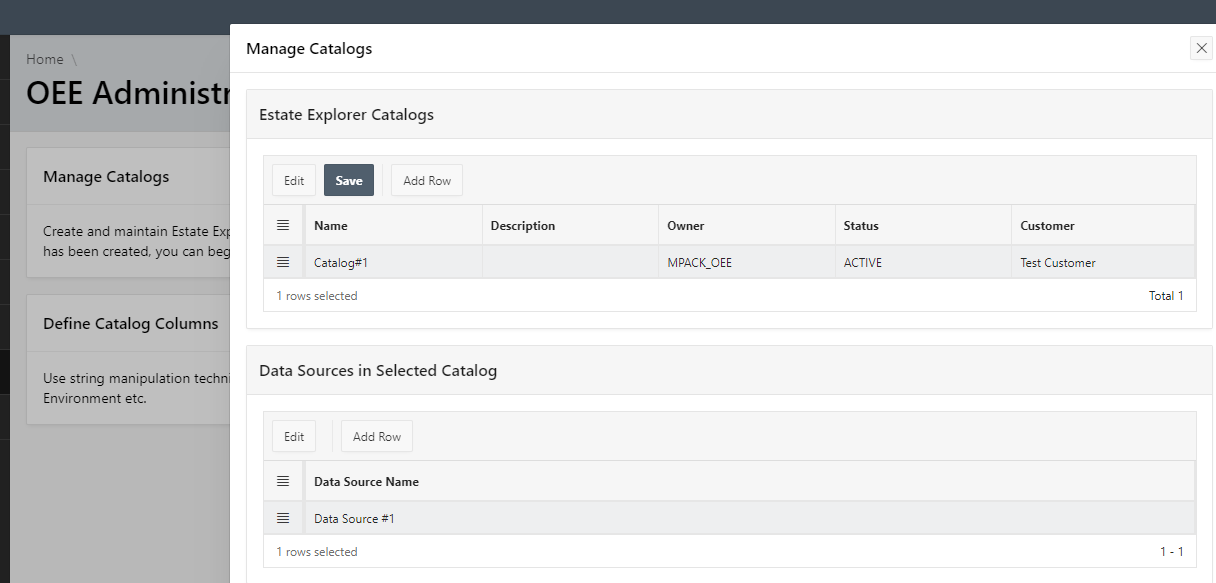The width and height of the screenshot is (1216, 583).
Task: Click the Data Source Name column header
Action: click(x=366, y=481)
